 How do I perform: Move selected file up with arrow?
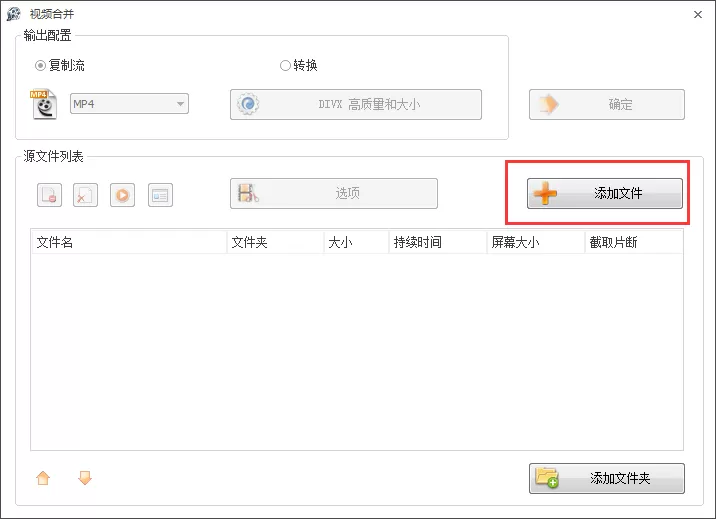[43, 478]
